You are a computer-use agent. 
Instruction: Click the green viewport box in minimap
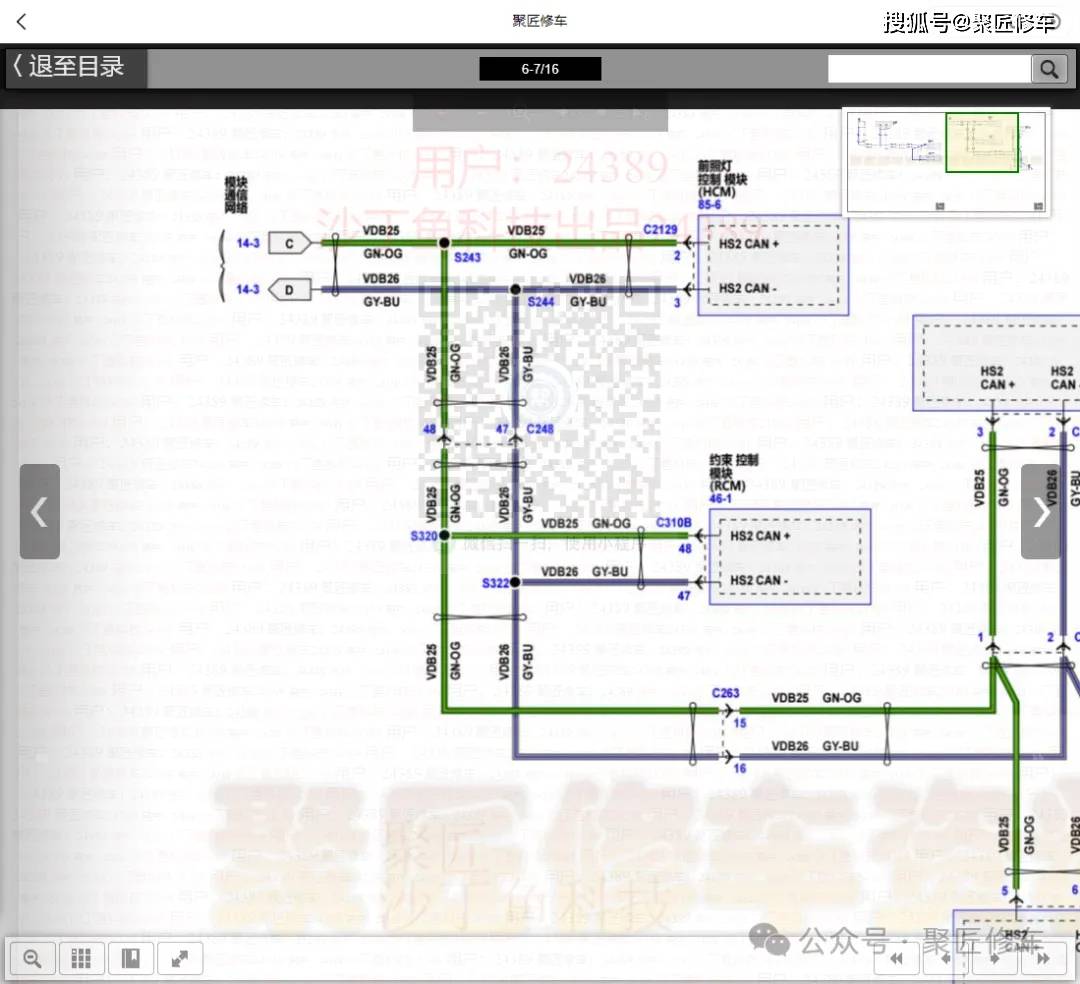tap(981, 142)
